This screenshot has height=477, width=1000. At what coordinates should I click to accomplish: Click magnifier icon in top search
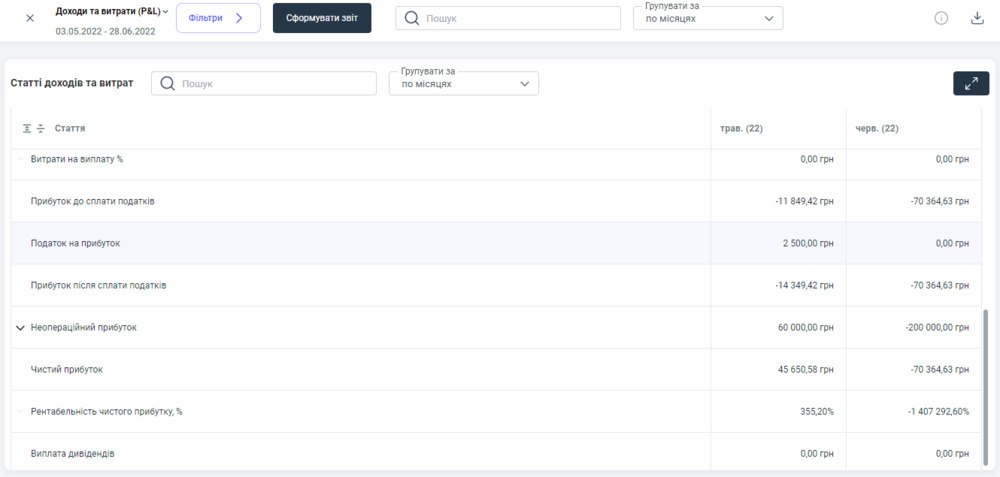pyautogui.click(x=412, y=19)
